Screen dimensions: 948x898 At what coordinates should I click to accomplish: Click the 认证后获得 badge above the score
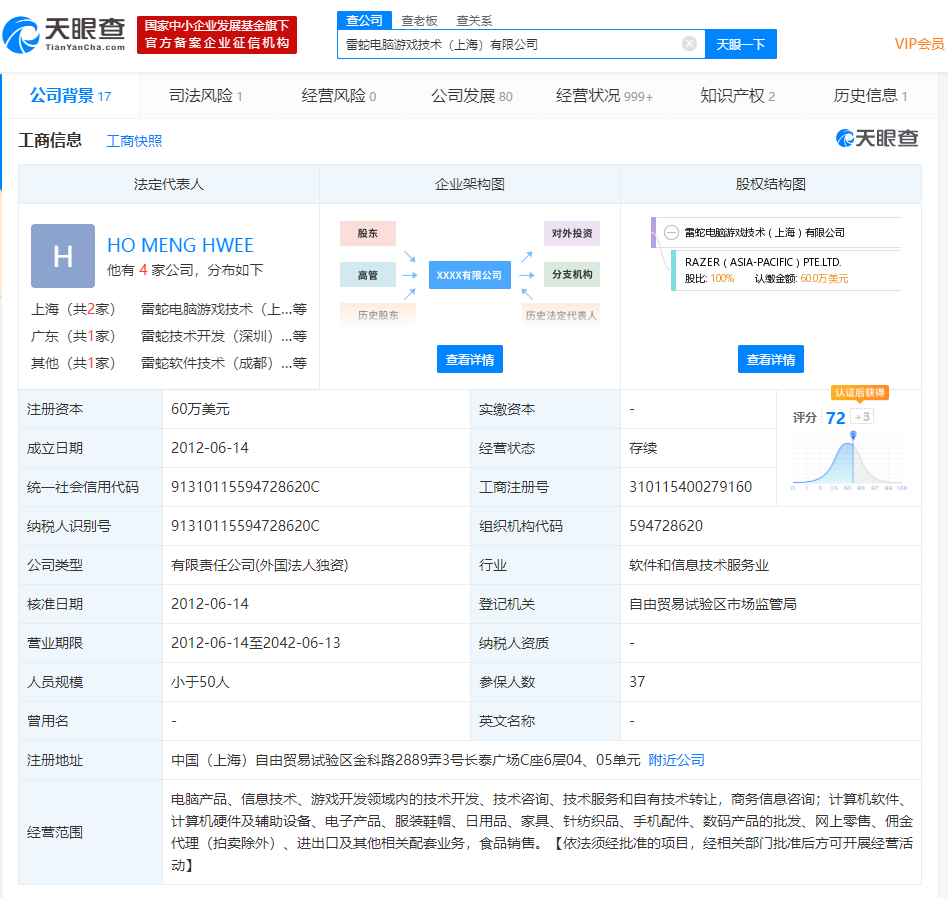[x=859, y=393]
